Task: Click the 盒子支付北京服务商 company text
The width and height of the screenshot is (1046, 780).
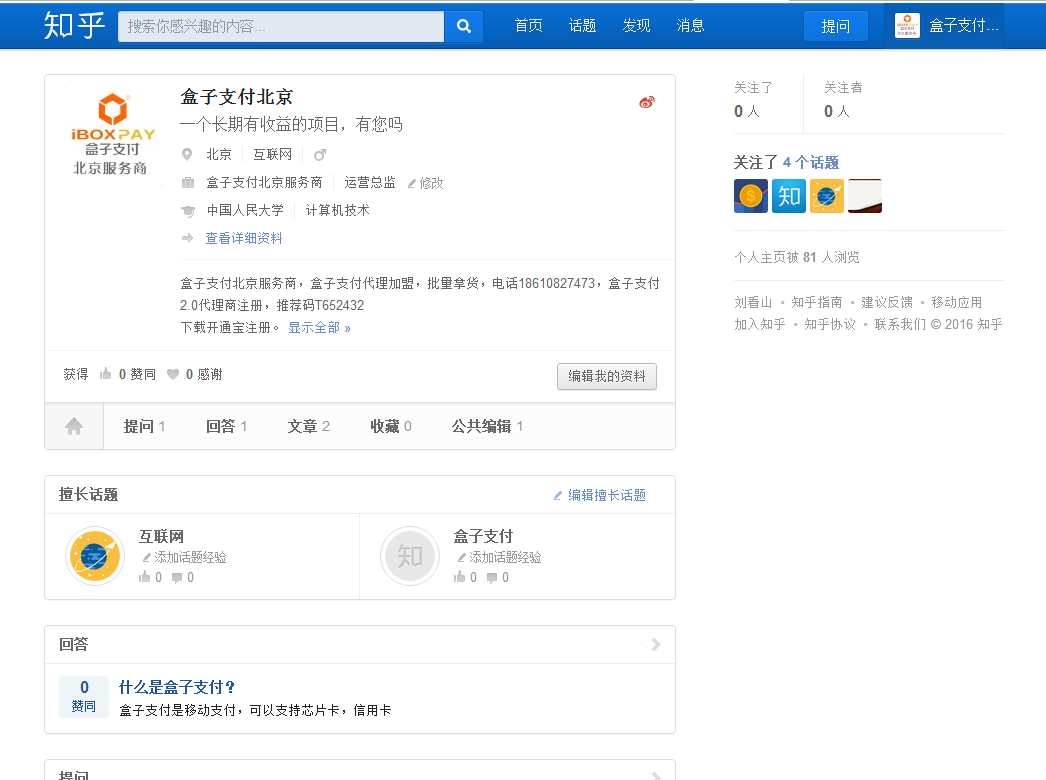Action: 264,182
